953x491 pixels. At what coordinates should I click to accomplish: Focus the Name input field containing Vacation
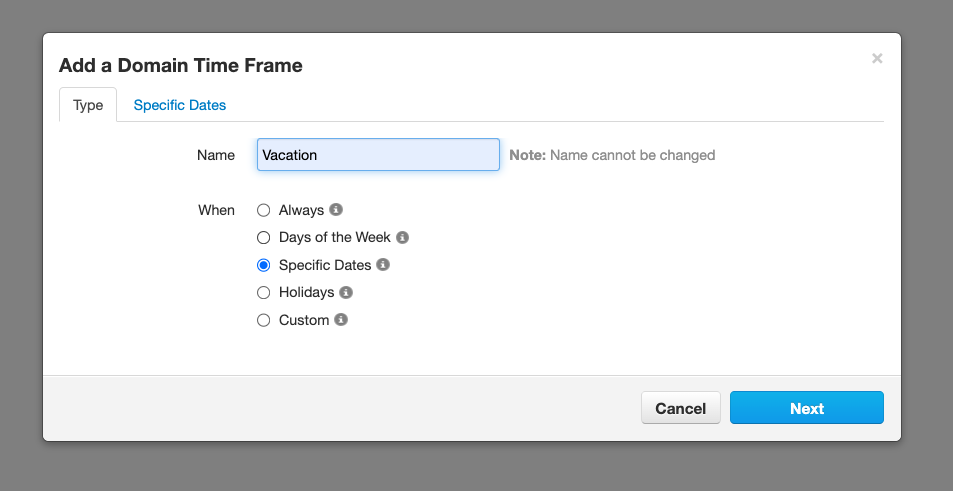click(378, 155)
